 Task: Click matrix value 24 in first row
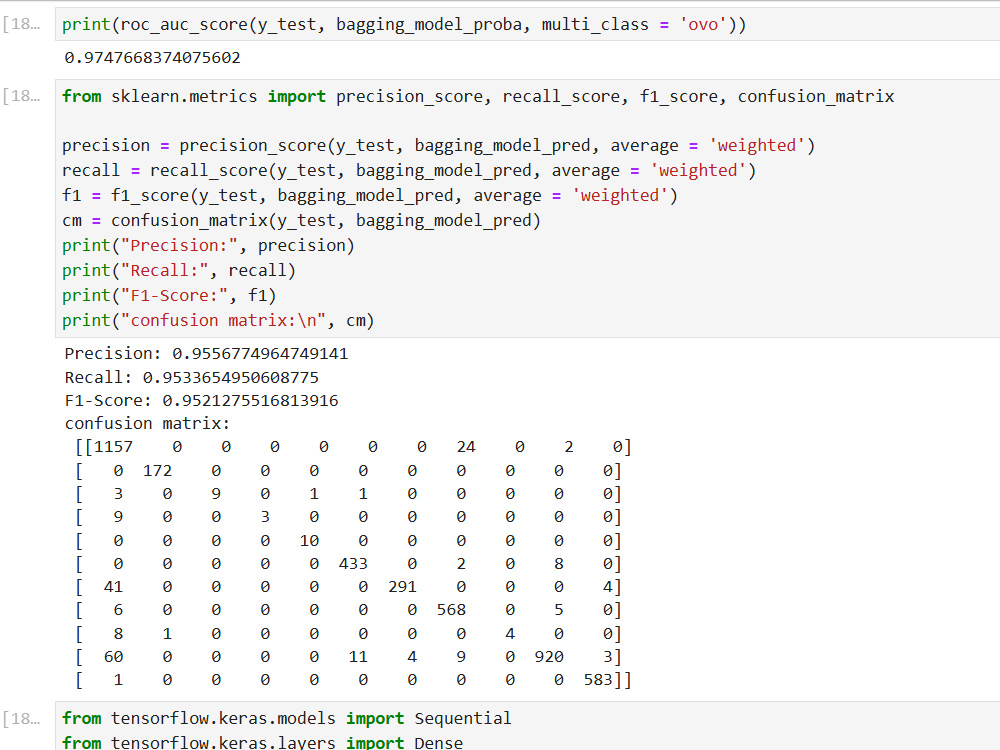click(466, 447)
